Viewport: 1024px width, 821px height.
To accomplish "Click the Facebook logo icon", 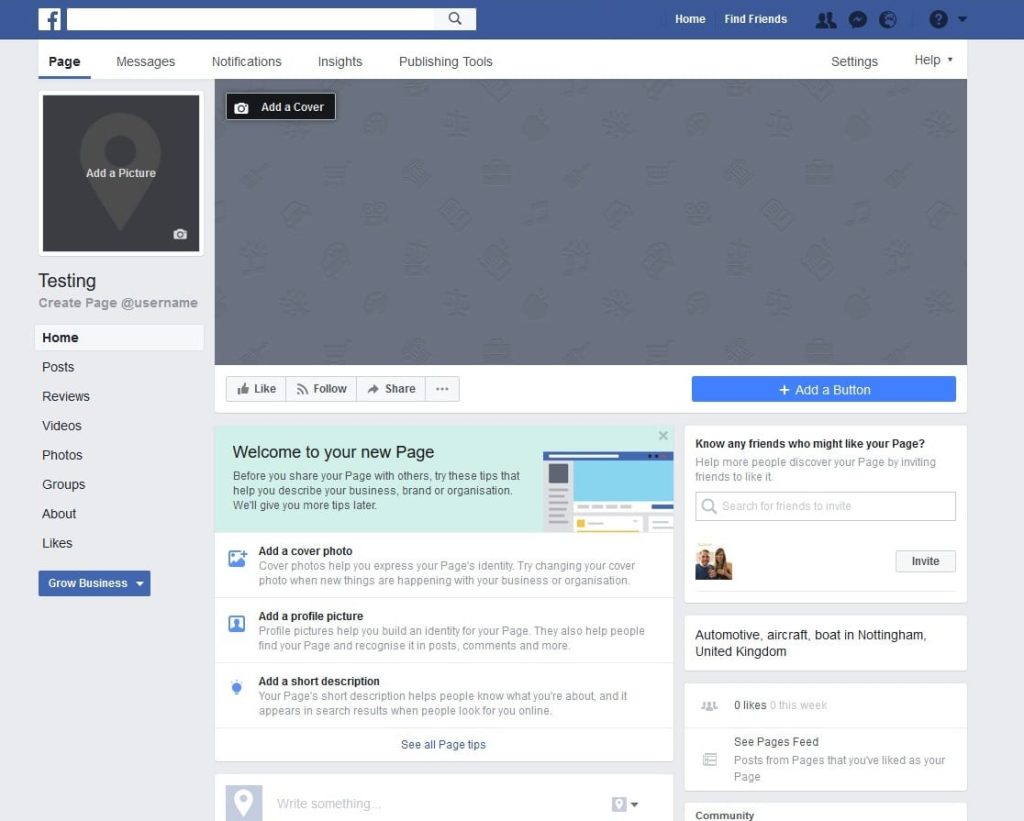I will pyautogui.click(x=50, y=19).
